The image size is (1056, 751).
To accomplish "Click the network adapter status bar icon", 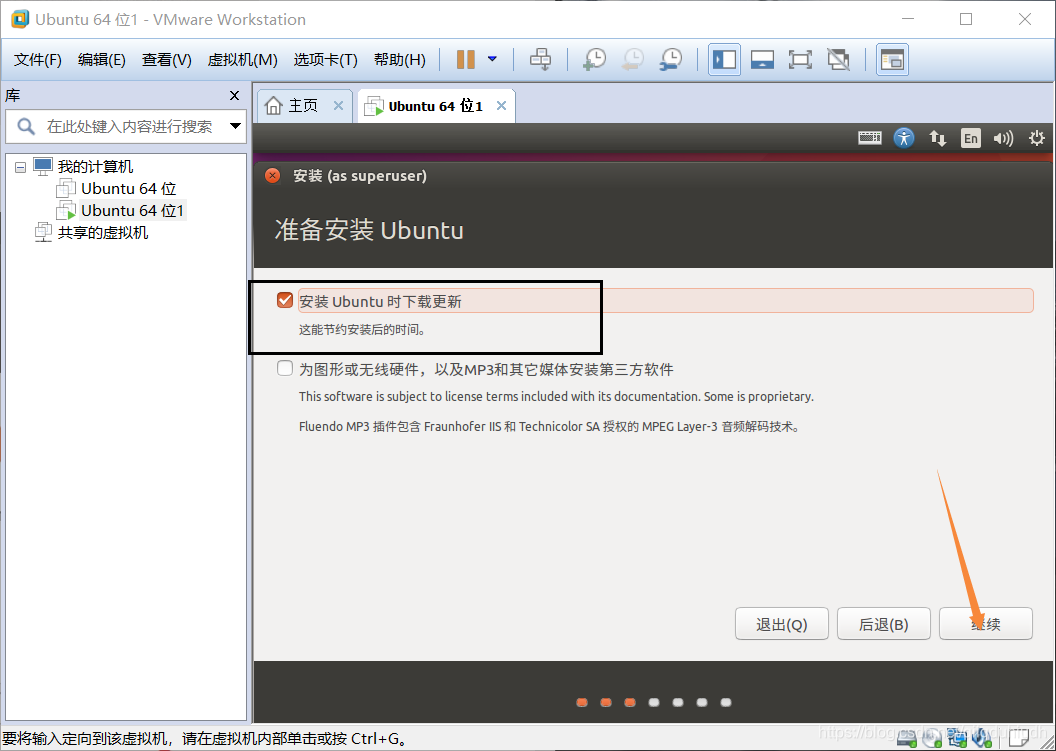I will point(957,739).
